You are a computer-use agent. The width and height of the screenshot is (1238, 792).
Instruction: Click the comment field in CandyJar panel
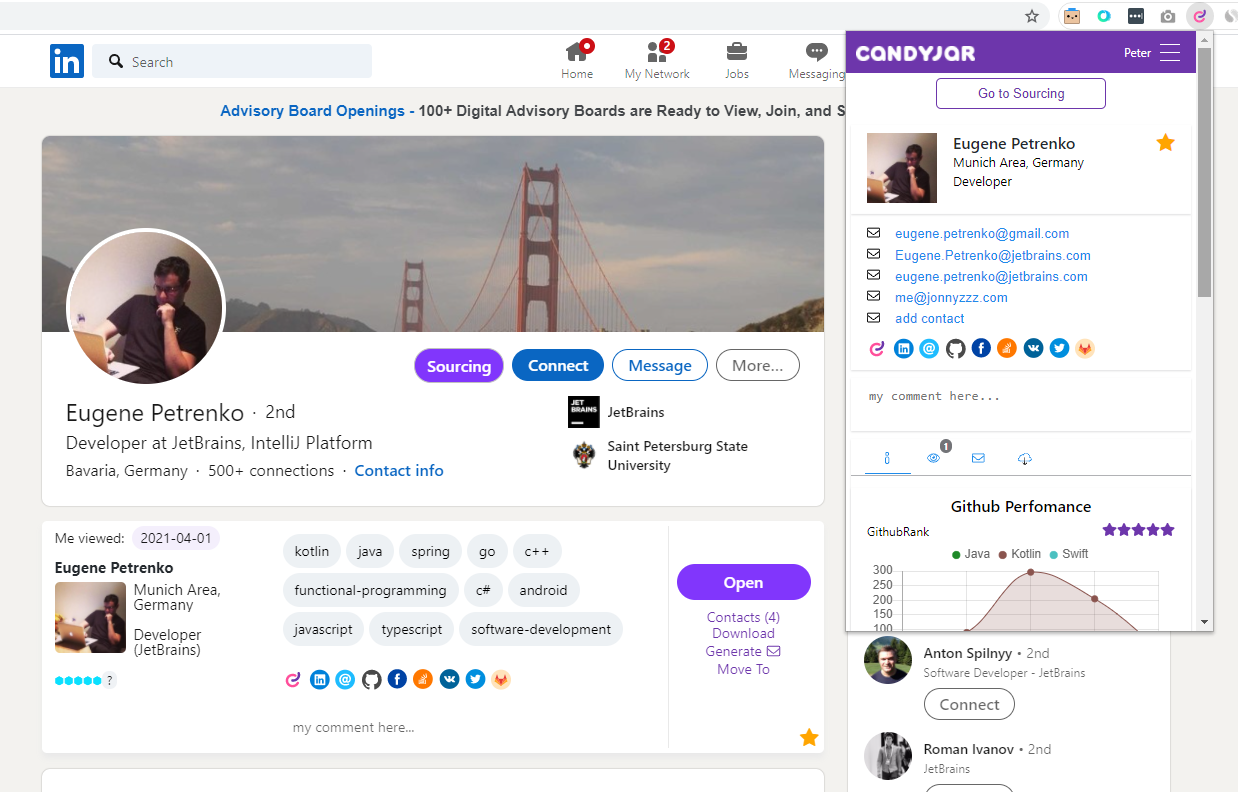pos(1021,401)
